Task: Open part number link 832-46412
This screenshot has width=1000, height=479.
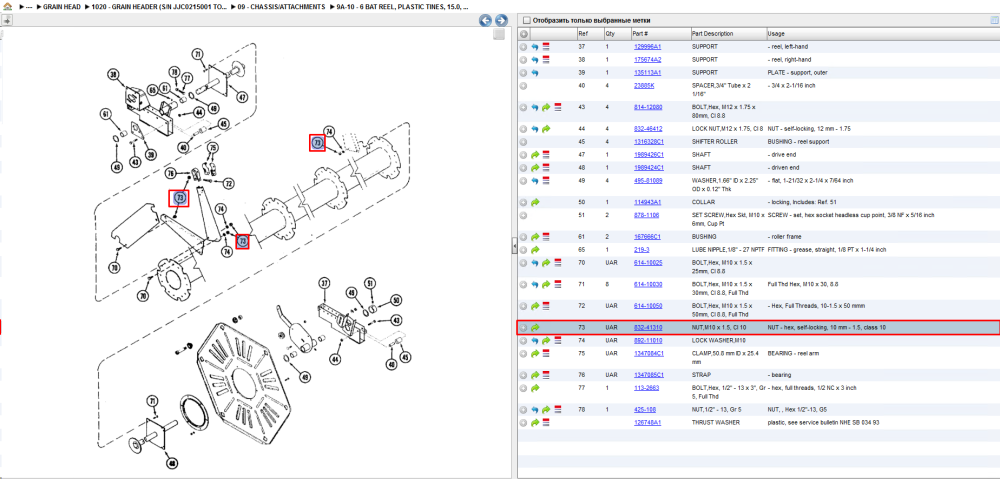Action: click(x=647, y=129)
